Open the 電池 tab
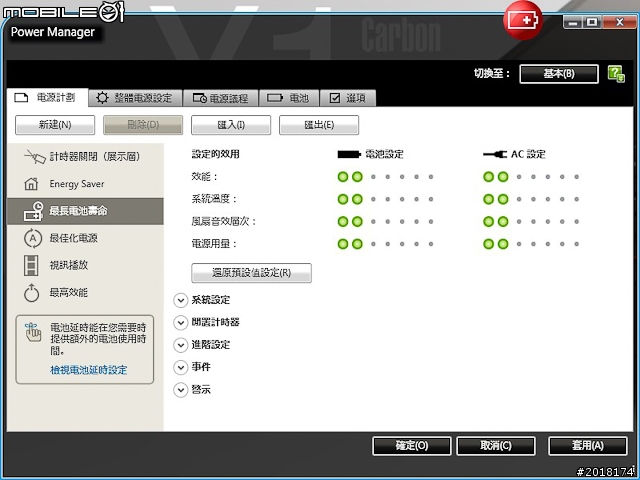The width and height of the screenshot is (640, 480). tap(289, 98)
